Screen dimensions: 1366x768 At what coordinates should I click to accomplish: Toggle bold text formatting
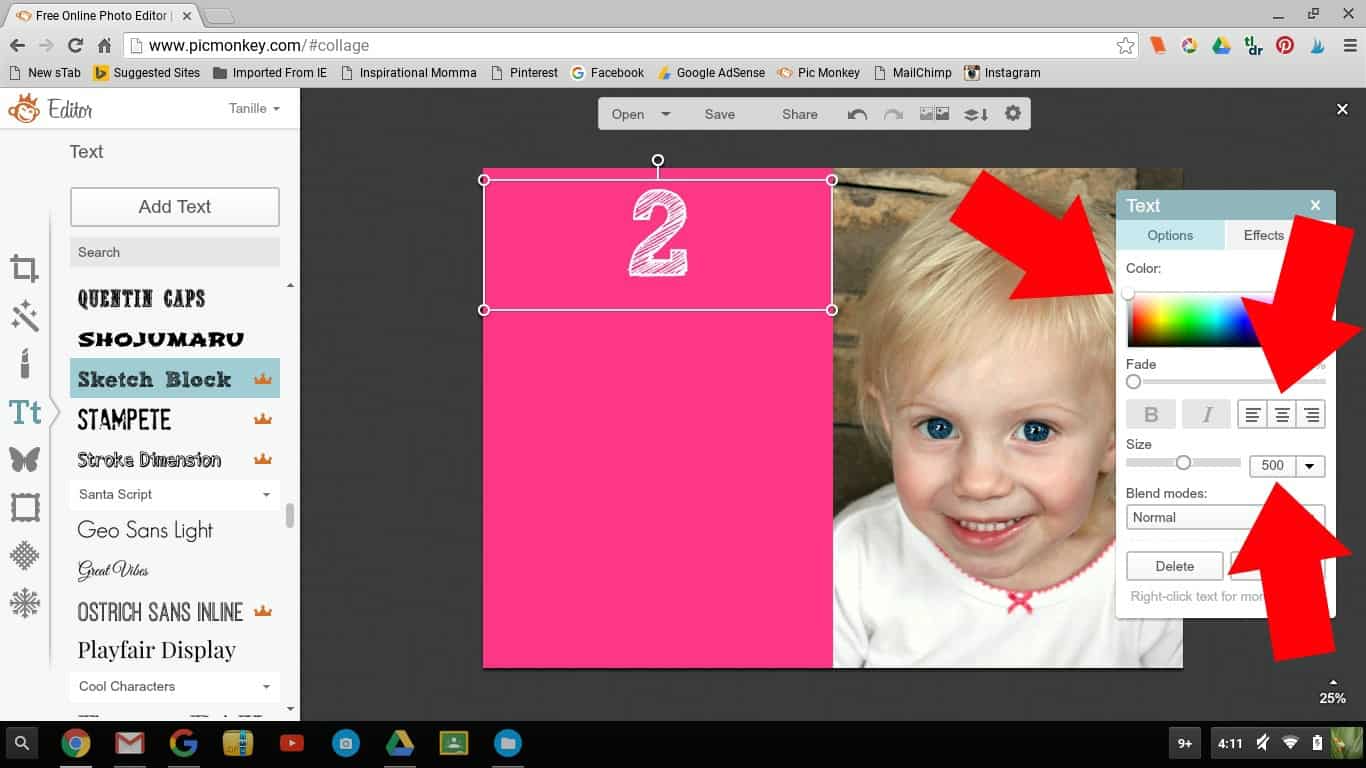pyautogui.click(x=1151, y=414)
